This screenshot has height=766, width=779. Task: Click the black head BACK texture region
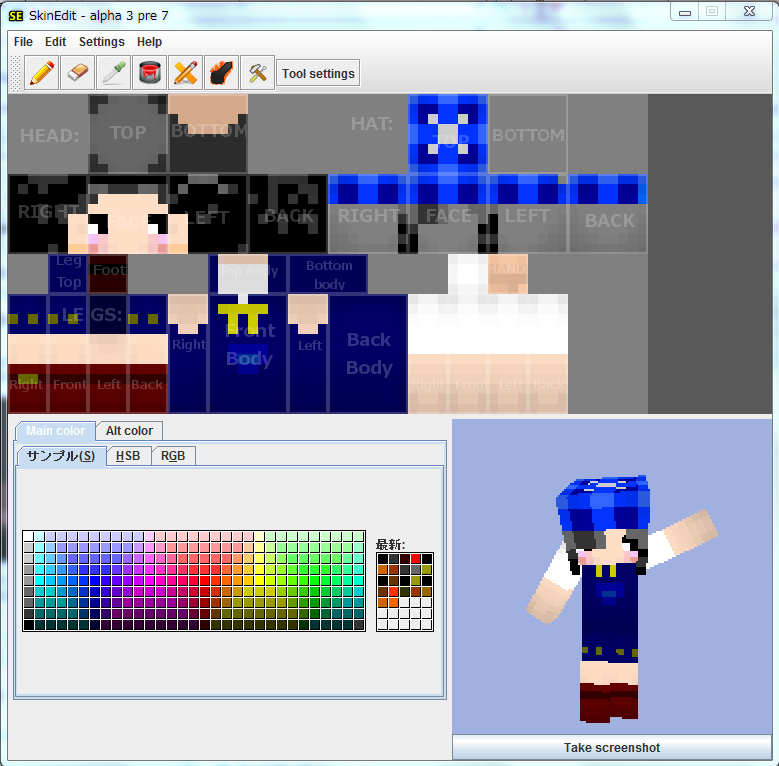coord(288,214)
